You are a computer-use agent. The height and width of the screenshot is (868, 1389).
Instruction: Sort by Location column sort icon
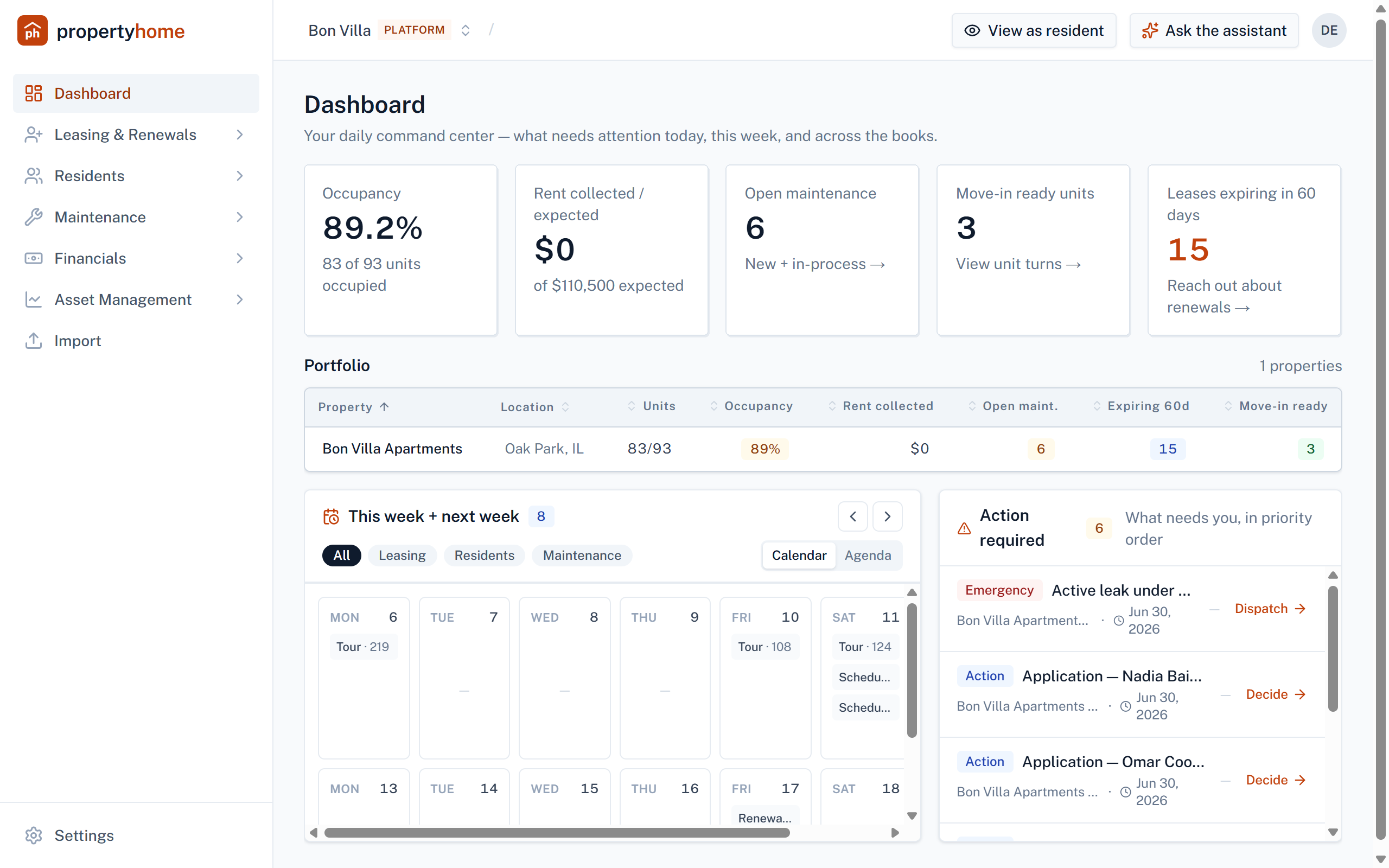pos(565,406)
